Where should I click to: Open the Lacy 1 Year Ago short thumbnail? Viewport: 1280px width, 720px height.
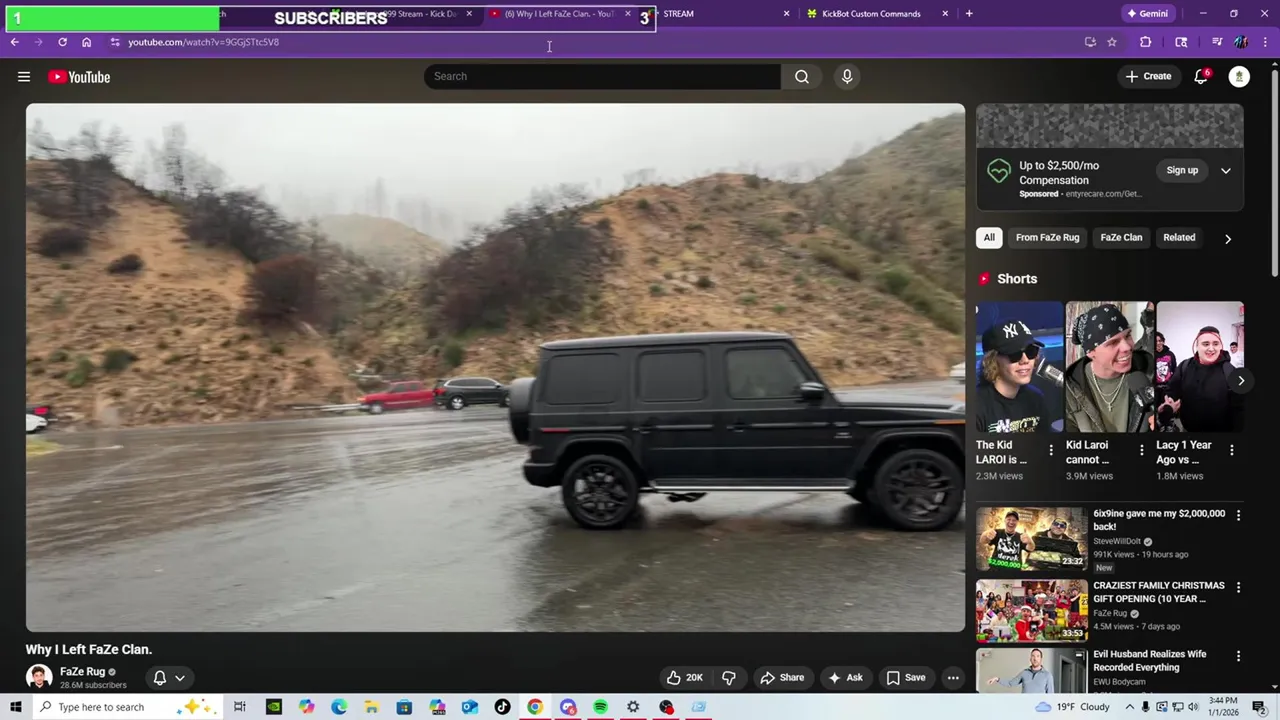(x=1200, y=367)
